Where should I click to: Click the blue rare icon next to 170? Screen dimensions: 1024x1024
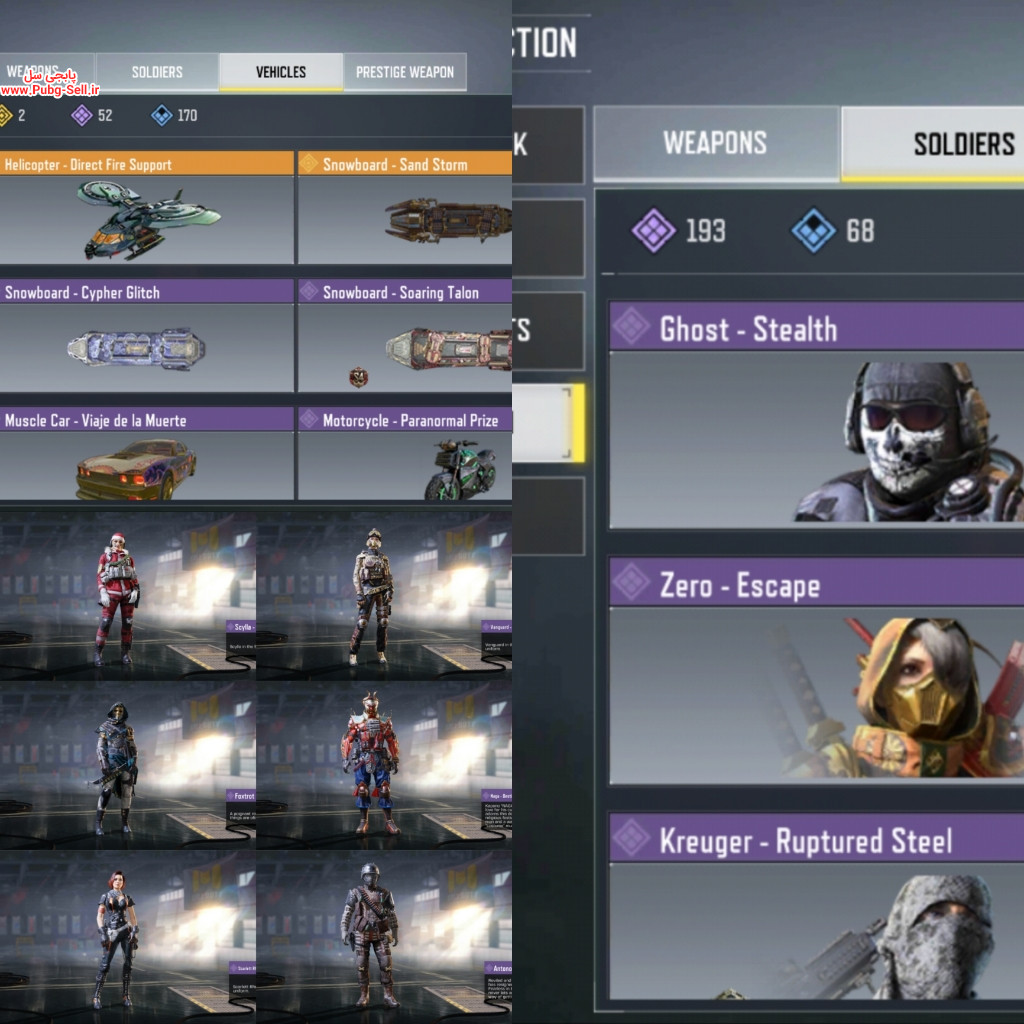coord(161,116)
